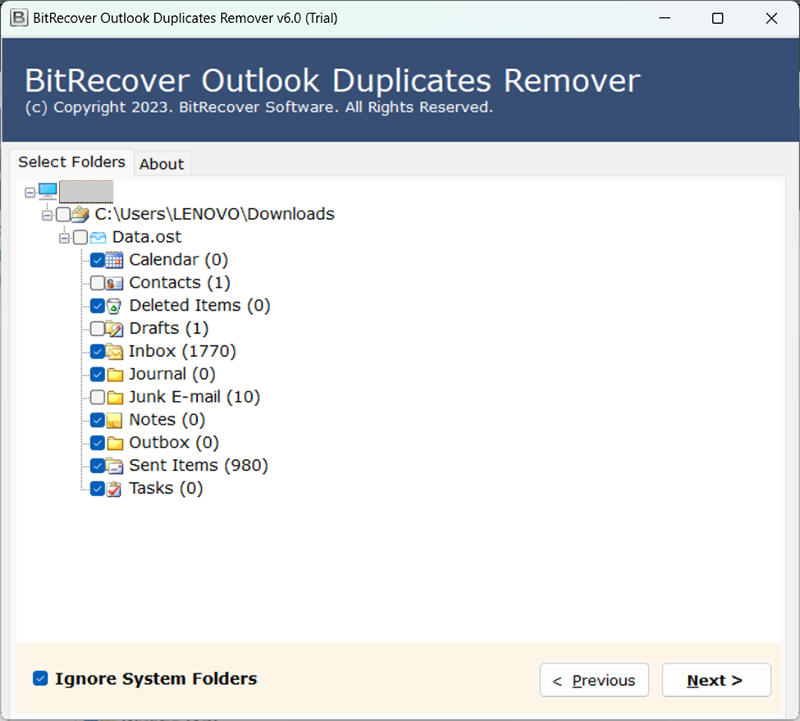Collapse the root computer tree node
The height and width of the screenshot is (721, 800).
[30, 192]
